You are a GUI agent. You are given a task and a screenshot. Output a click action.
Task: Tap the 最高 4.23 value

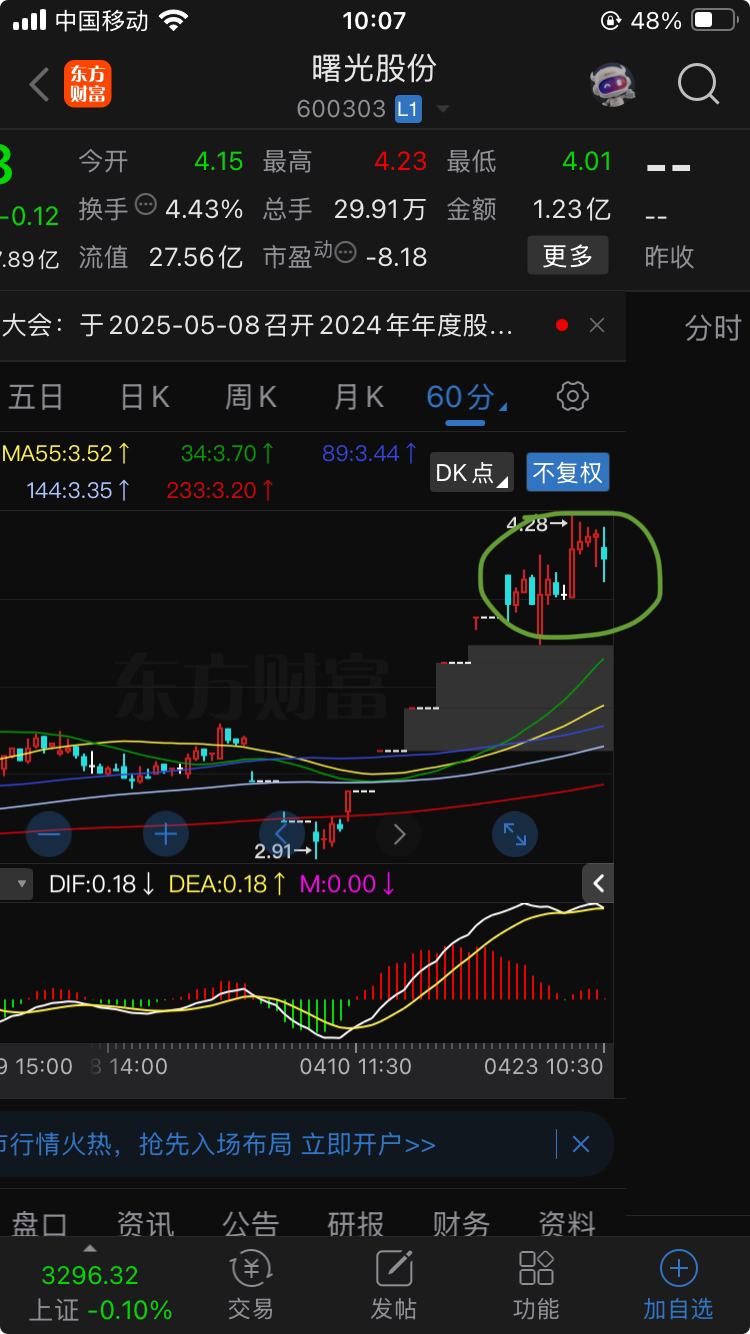pyautogui.click(x=400, y=161)
